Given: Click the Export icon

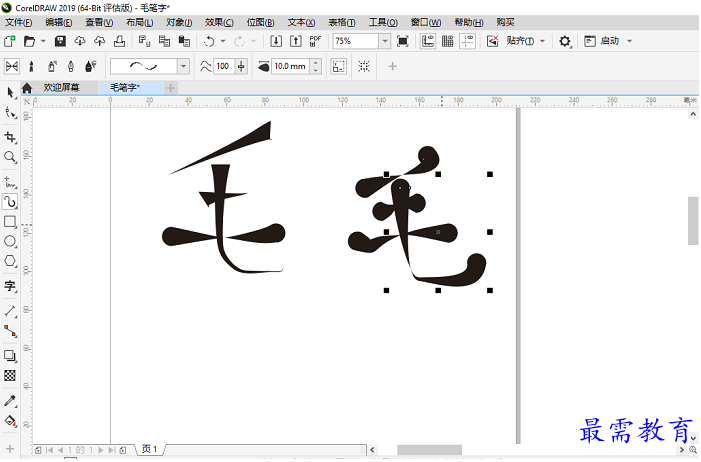Looking at the screenshot, I should click(296, 41).
